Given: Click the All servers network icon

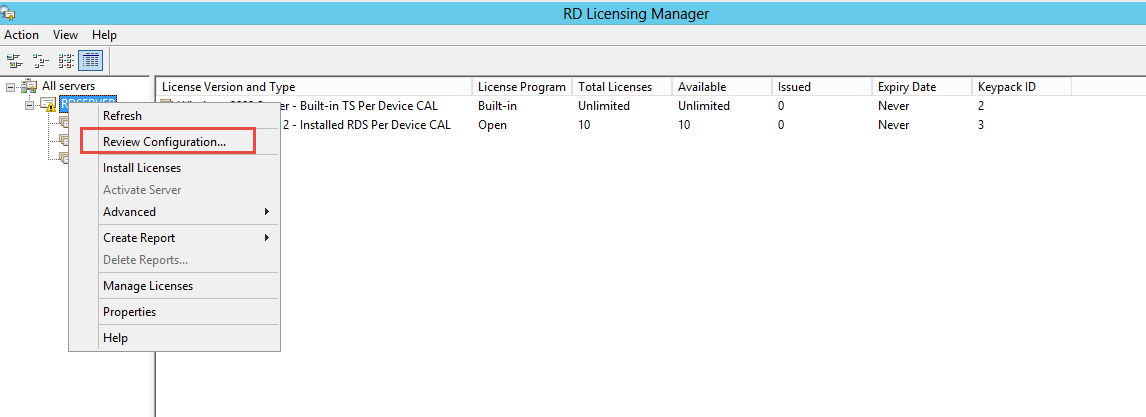Looking at the screenshot, I should pos(29,86).
